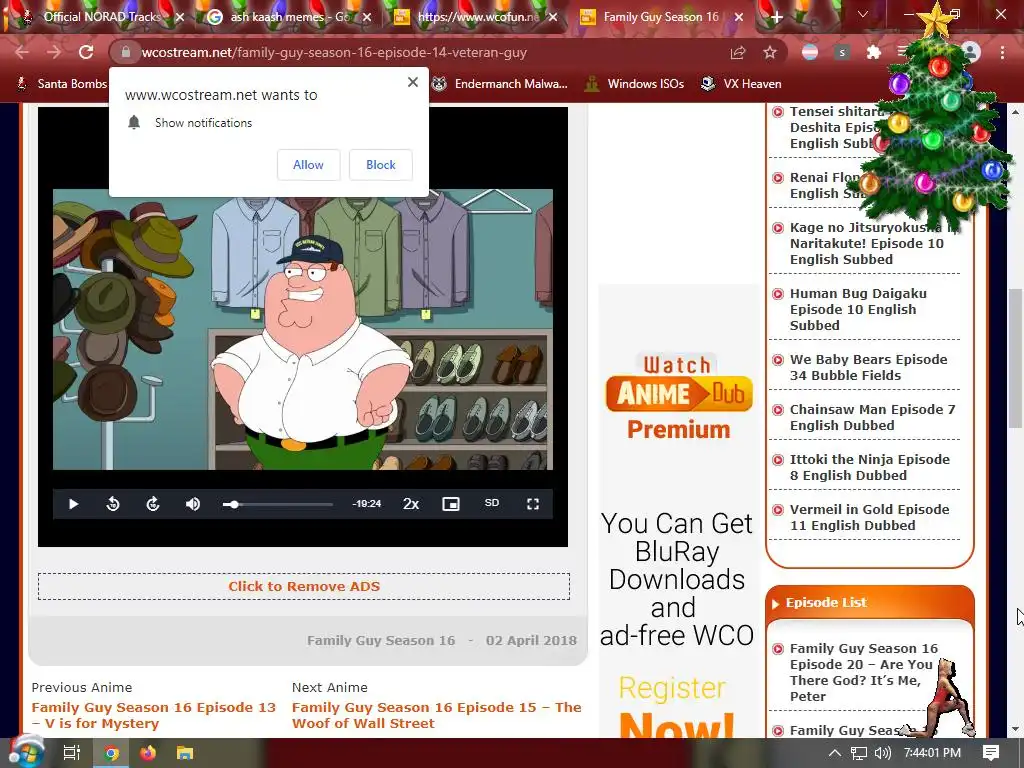The width and height of the screenshot is (1024, 768).
Task: Click the scrollbar down arrow
Action: (1016, 729)
